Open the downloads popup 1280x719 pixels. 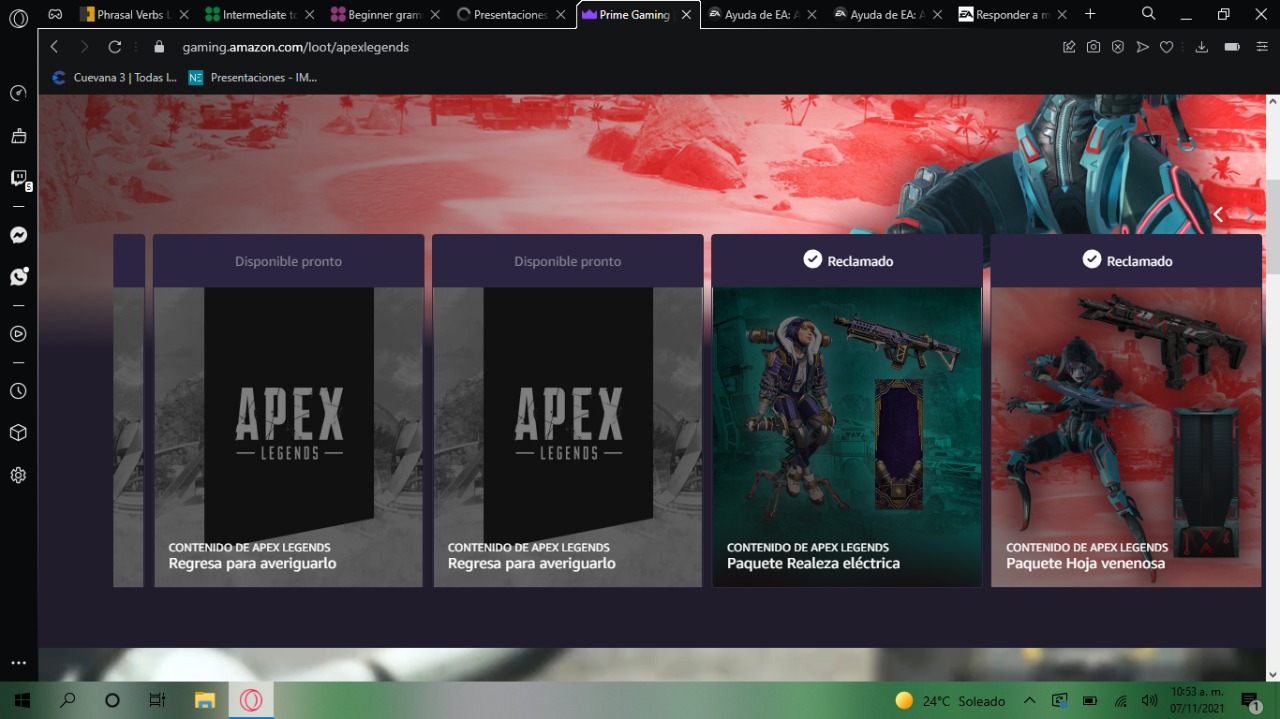coord(1202,47)
